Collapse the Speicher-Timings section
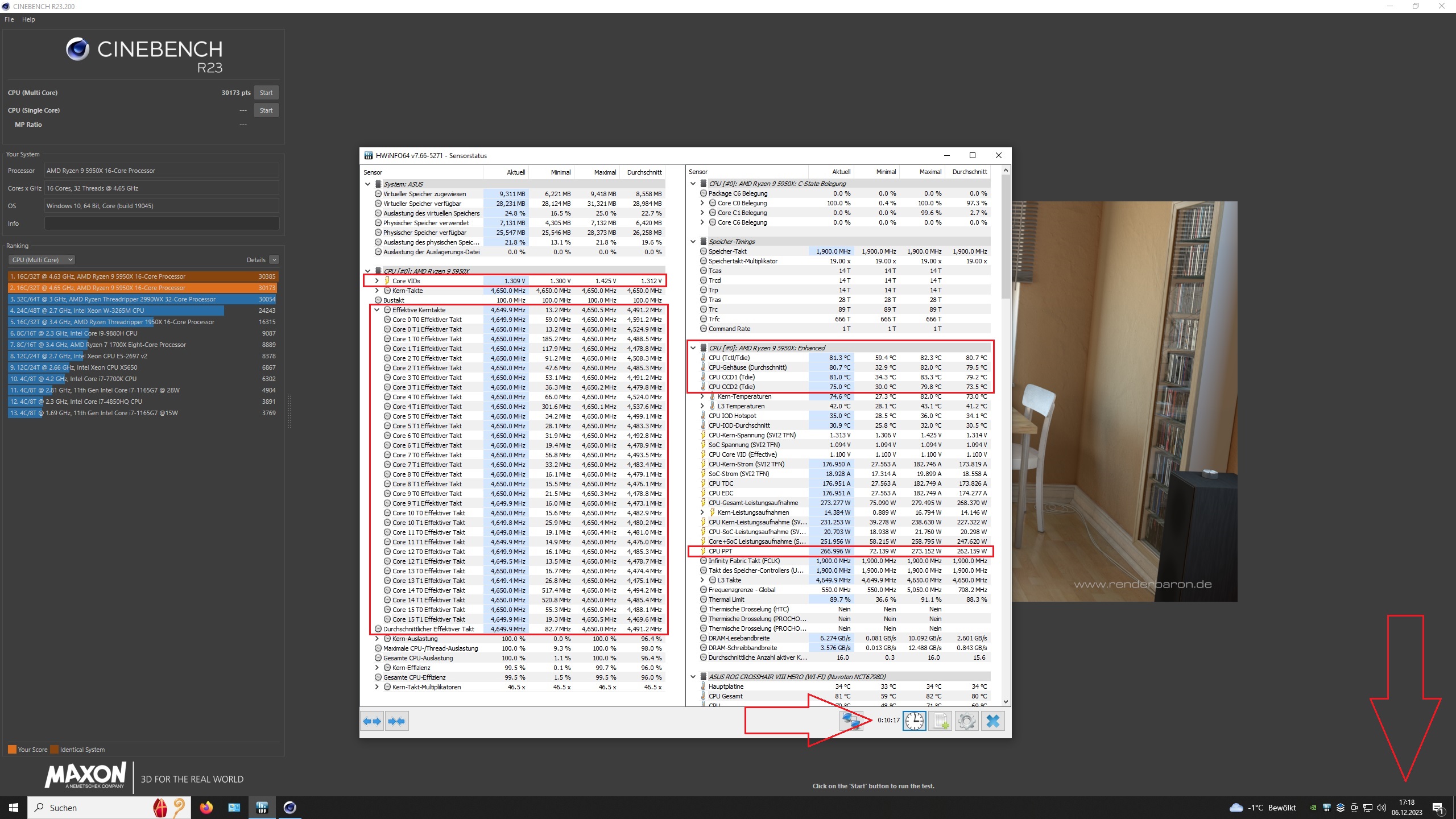 (x=693, y=242)
